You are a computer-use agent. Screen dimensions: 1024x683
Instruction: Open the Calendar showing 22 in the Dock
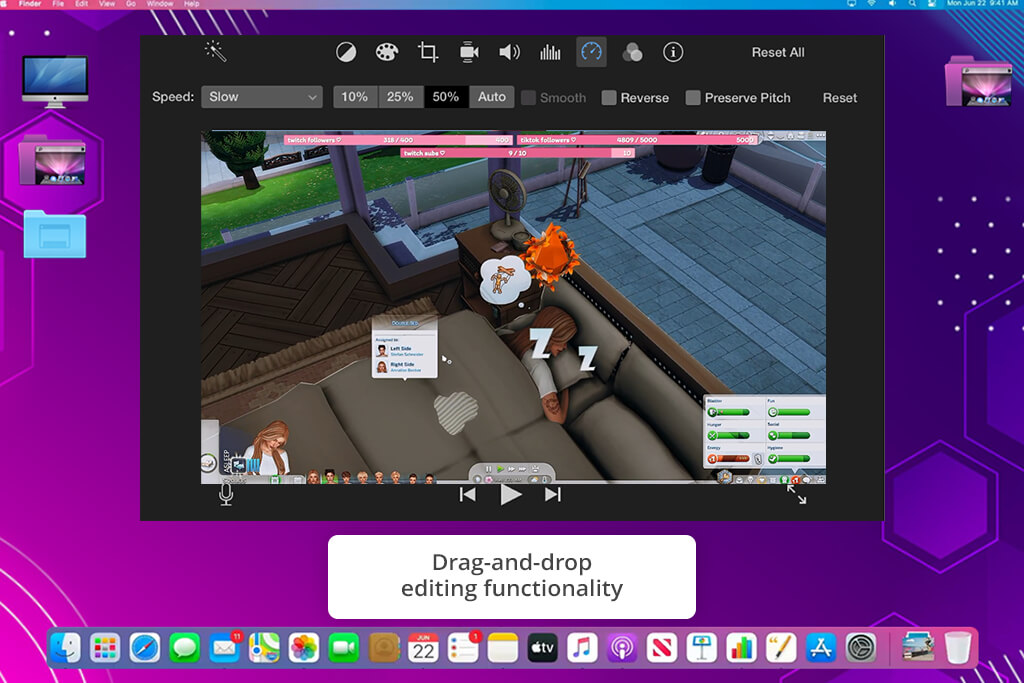click(423, 648)
